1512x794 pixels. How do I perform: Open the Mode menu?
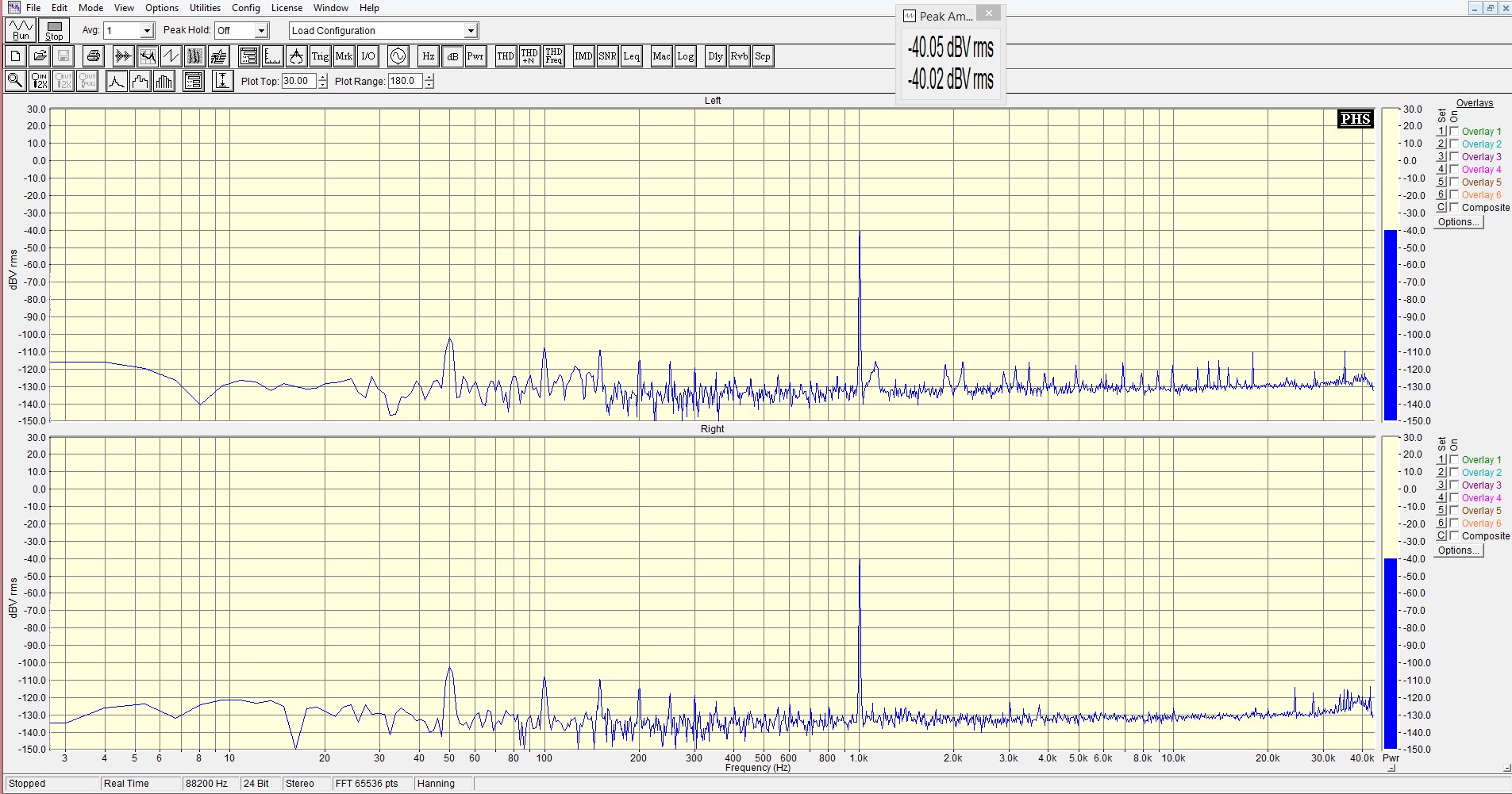pyautogui.click(x=90, y=8)
